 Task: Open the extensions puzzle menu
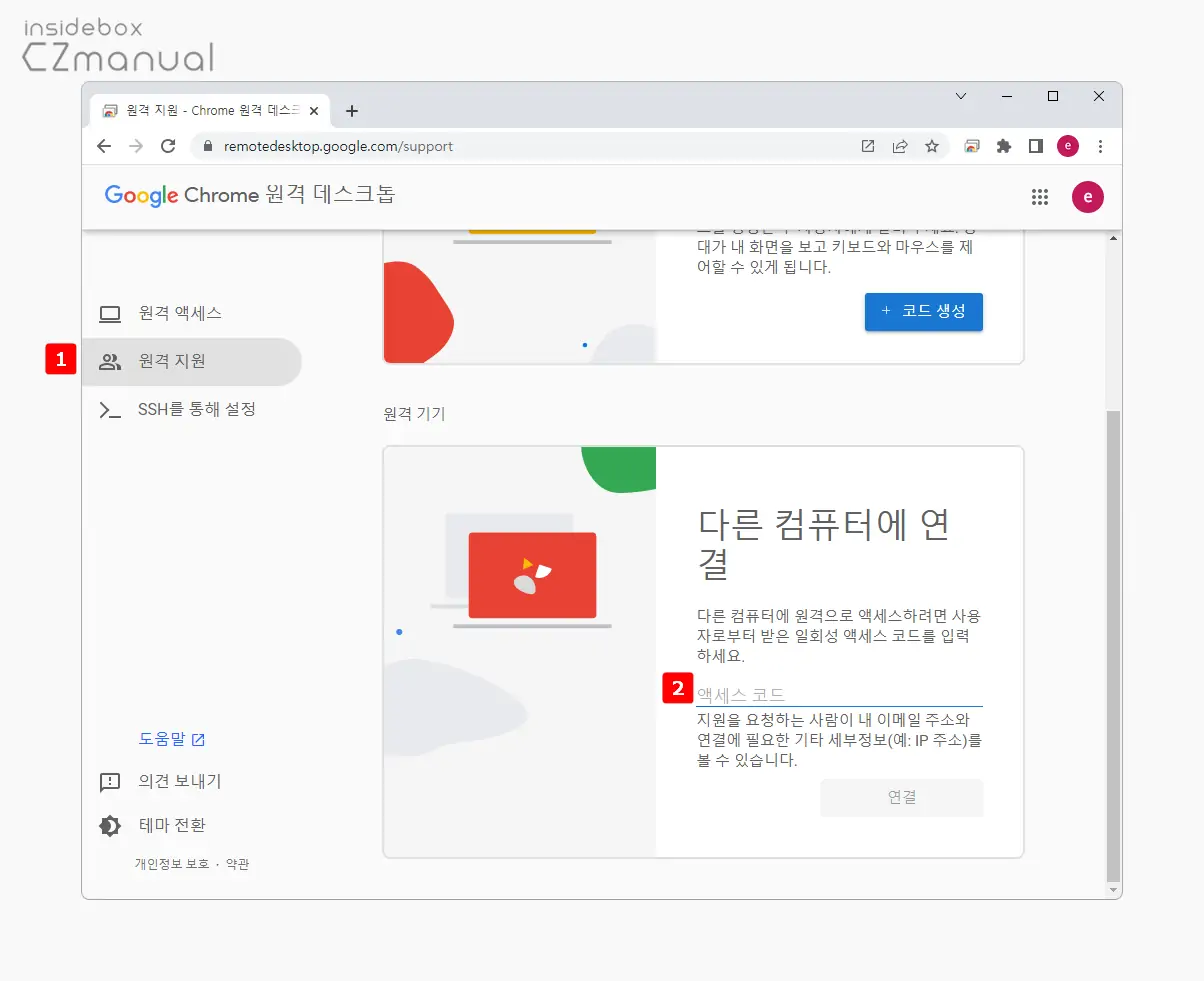click(1004, 146)
